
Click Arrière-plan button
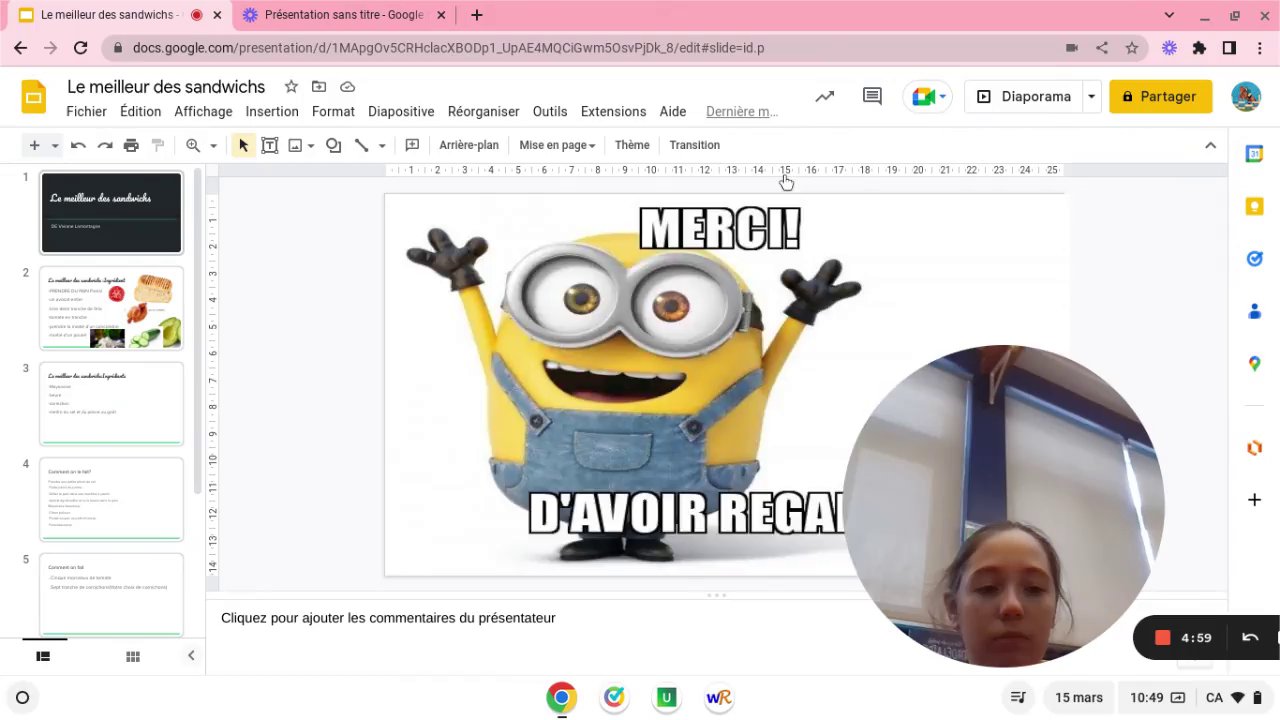click(469, 145)
